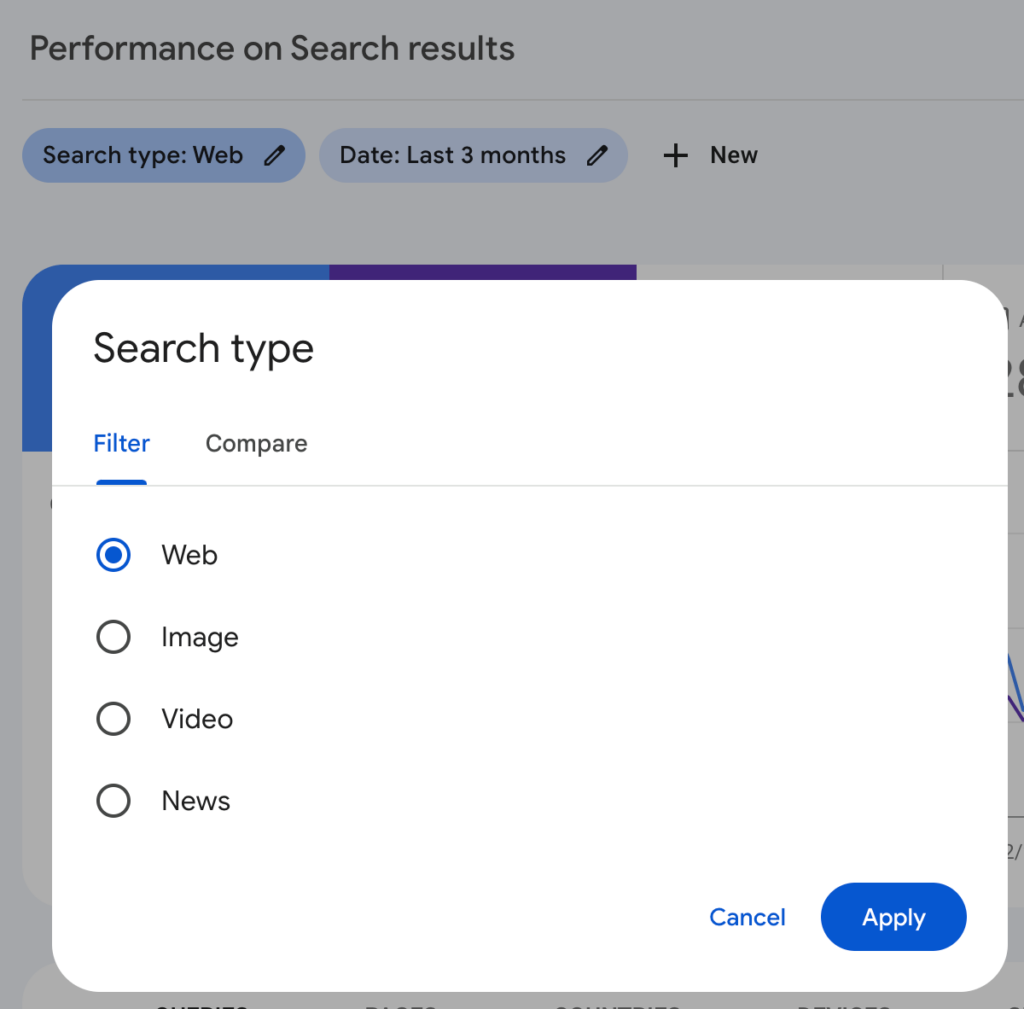This screenshot has height=1009, width=1024.
Task: Cancel the Search type dialog
Action: 747,917
